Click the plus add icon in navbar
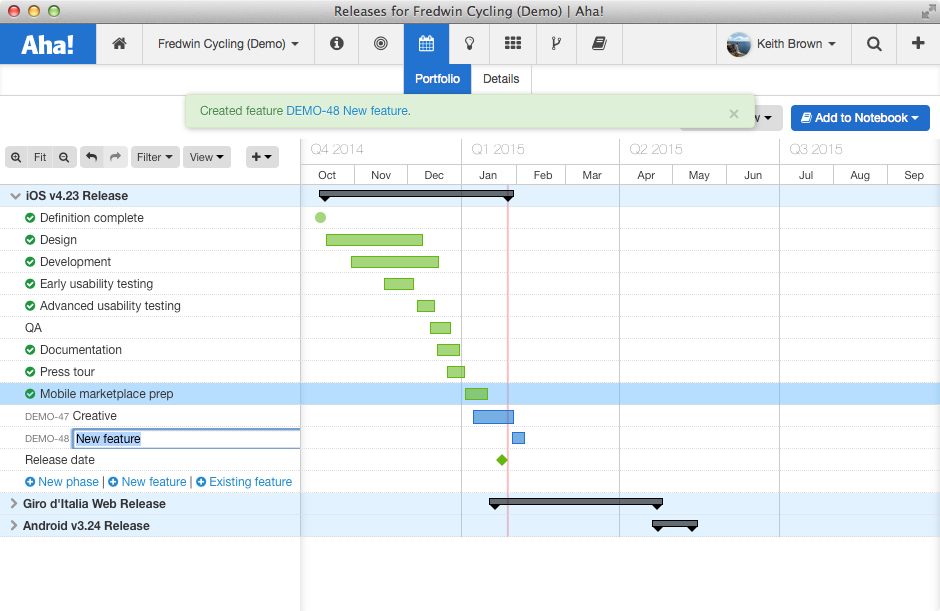 (918, 43)
